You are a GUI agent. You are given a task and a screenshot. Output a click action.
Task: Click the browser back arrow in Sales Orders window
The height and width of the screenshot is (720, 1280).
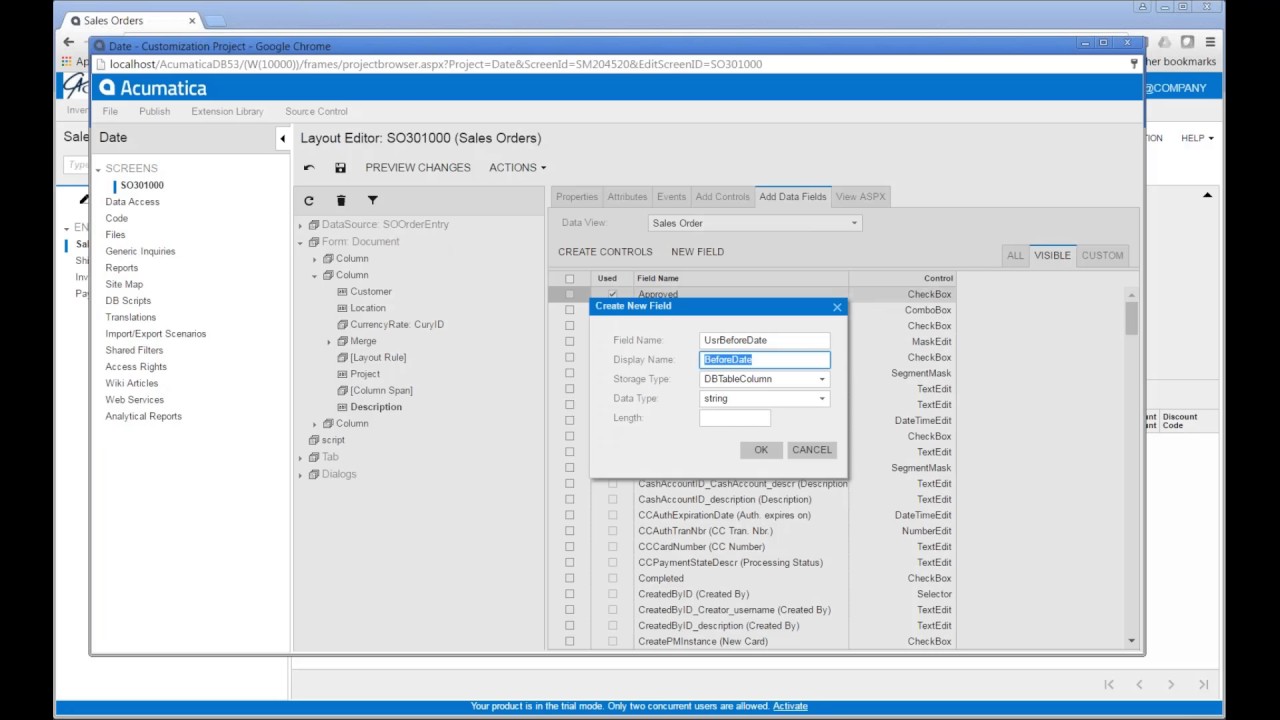(x=68, y=42)
